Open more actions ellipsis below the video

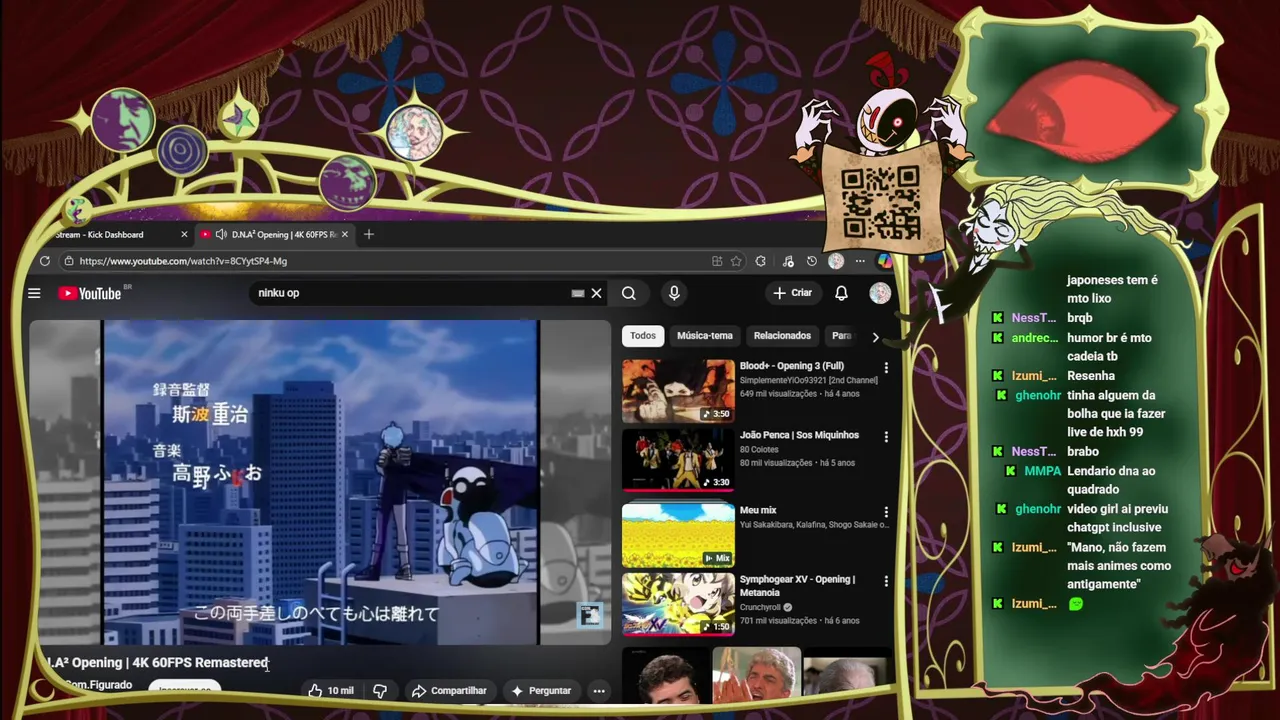click(599, 690)
